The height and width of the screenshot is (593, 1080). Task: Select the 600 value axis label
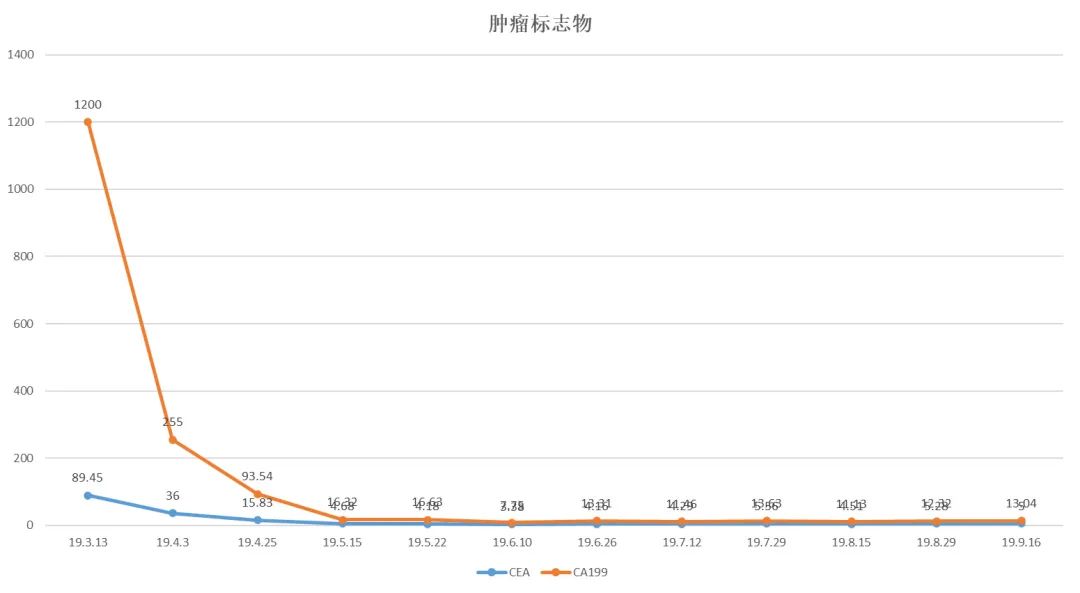[24, 324]
